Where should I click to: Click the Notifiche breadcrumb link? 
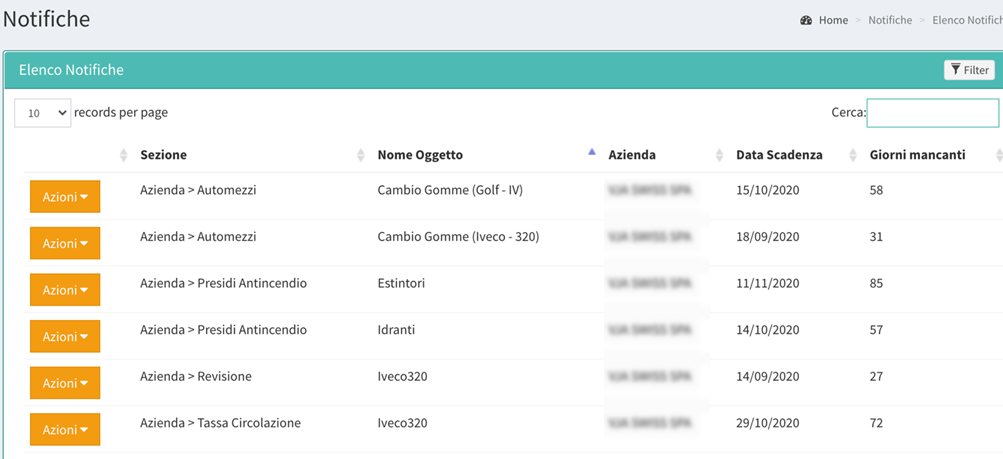(890, 20)
